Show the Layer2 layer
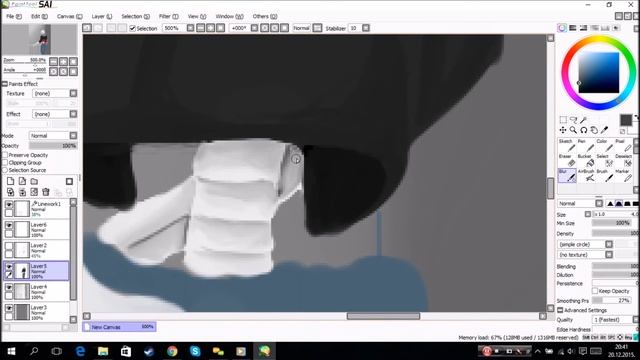640x360 pixels. (x=9, y=246)
